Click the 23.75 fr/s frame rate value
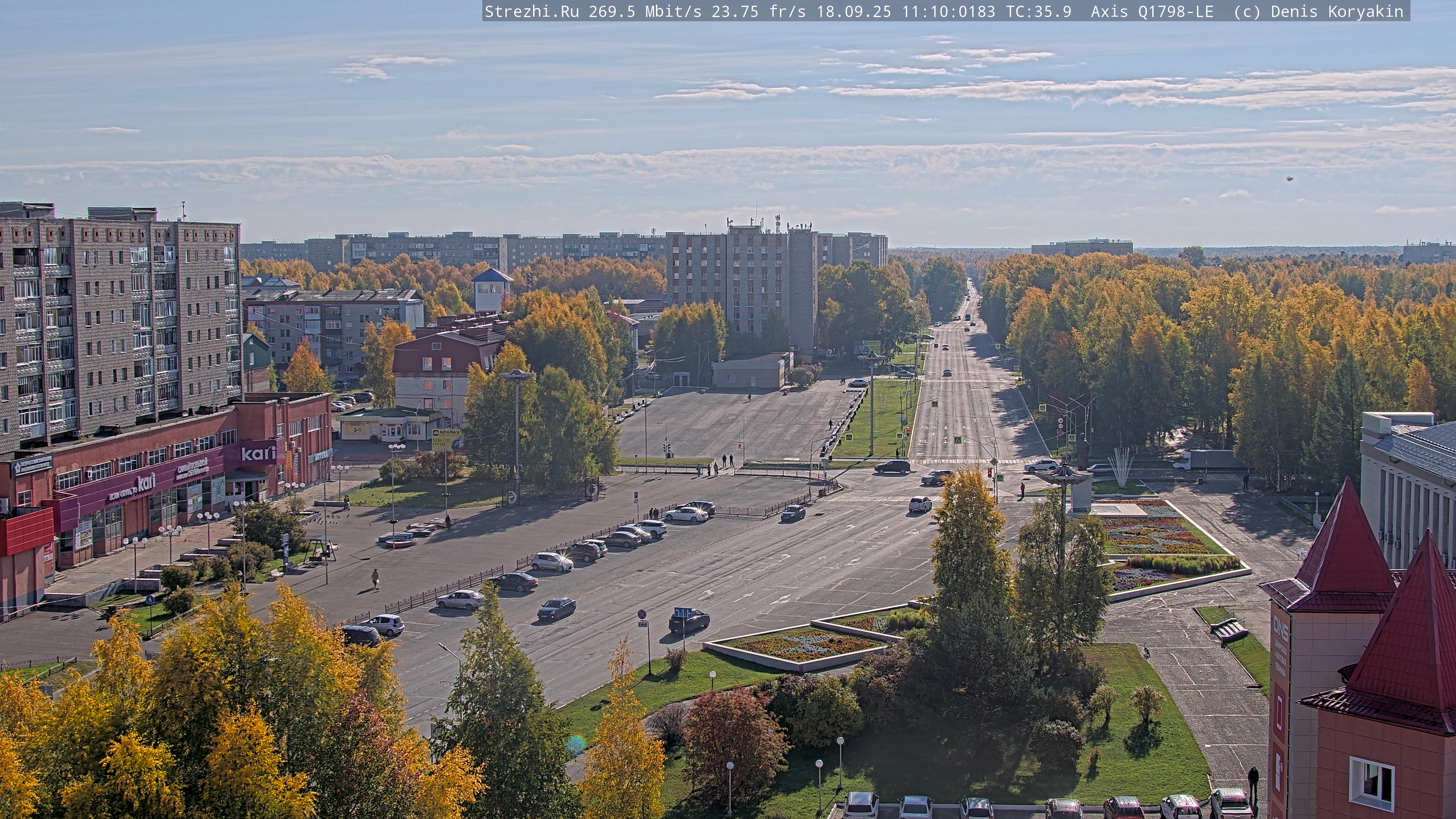The height and width of the screenshot is (819, 1456). (x=758, y=12)
